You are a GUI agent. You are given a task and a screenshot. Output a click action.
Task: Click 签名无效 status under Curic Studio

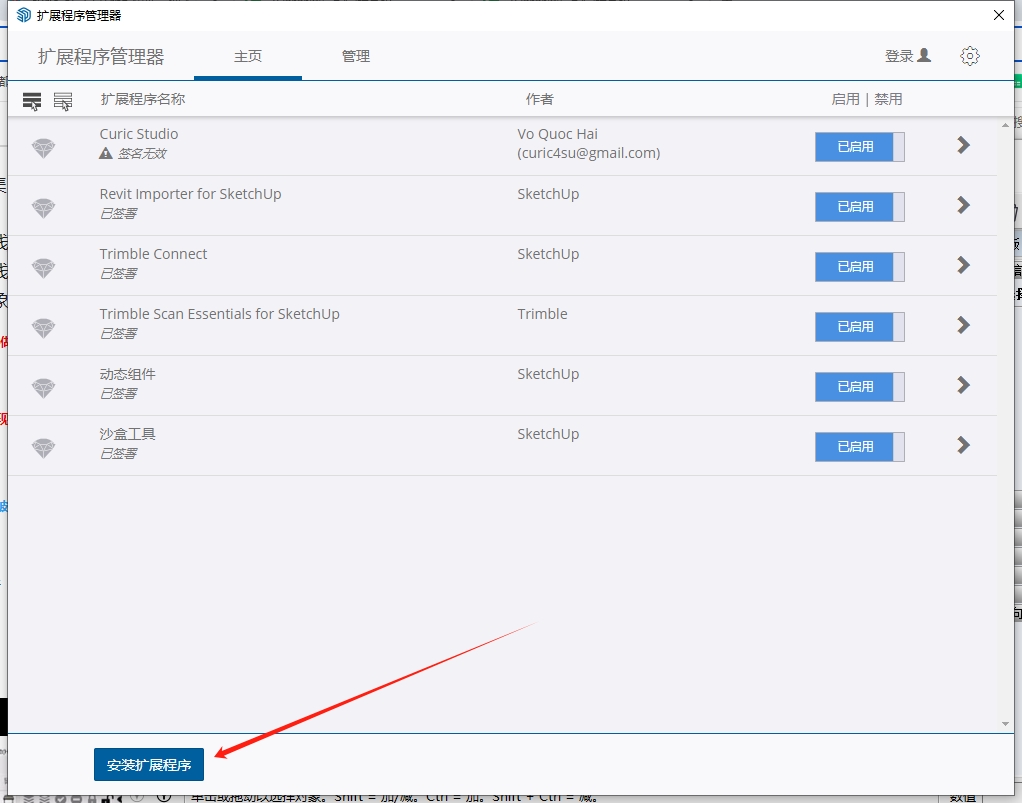click(x=141, y=154)
